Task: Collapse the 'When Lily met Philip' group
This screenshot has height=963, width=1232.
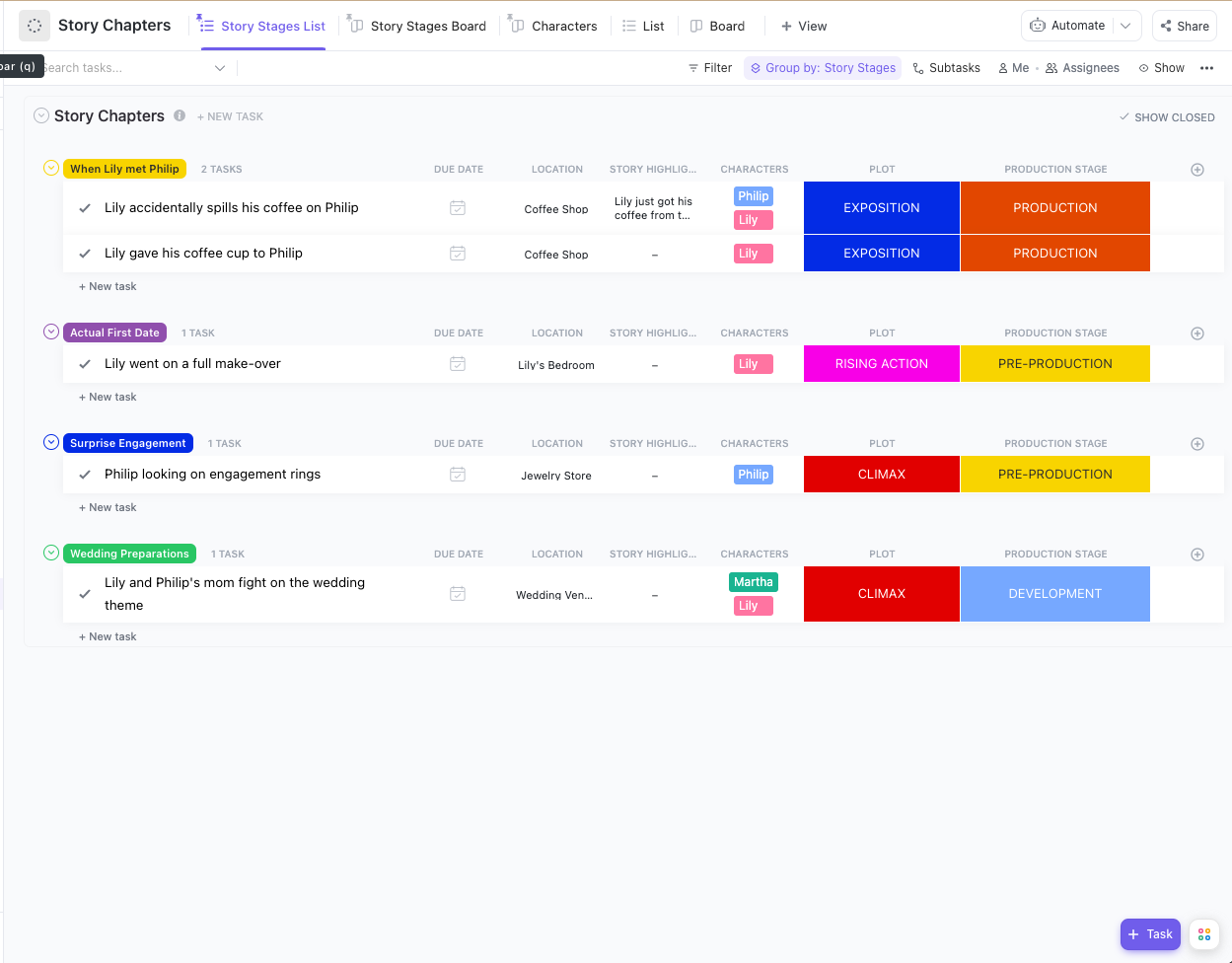Action: pyautogui.click(x=50, y=168)
